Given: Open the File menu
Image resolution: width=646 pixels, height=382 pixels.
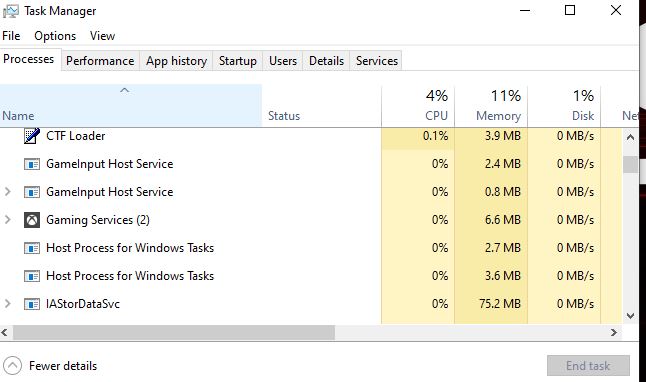Looking at the screenshot, I should click(11, 36).
